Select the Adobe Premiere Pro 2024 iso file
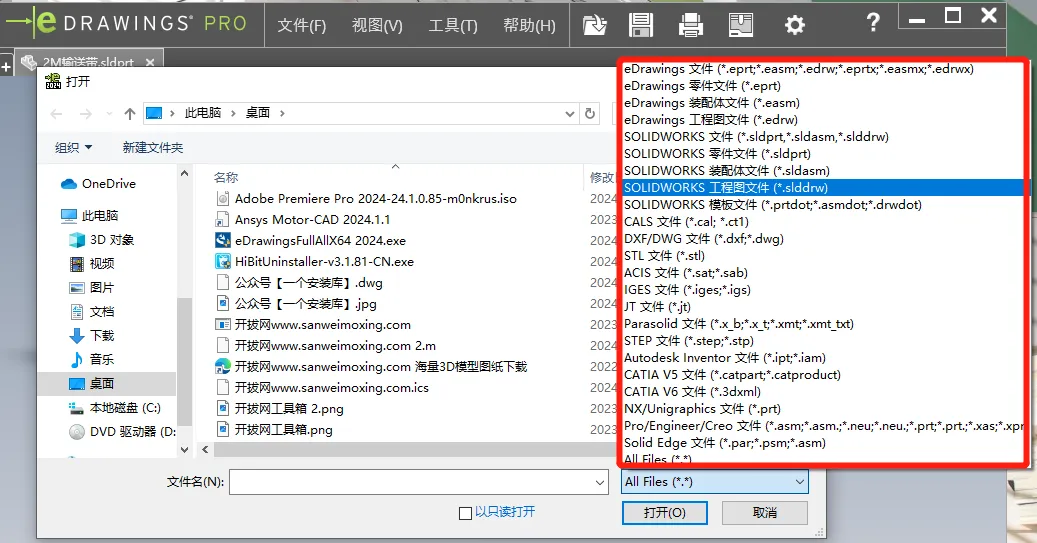 pos(366,198)
